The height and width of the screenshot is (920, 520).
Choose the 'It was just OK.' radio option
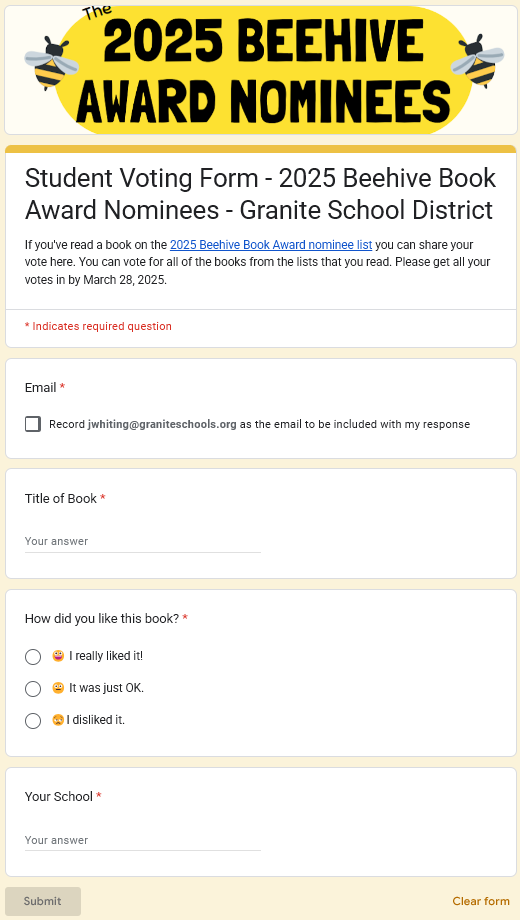click(33, 689)
